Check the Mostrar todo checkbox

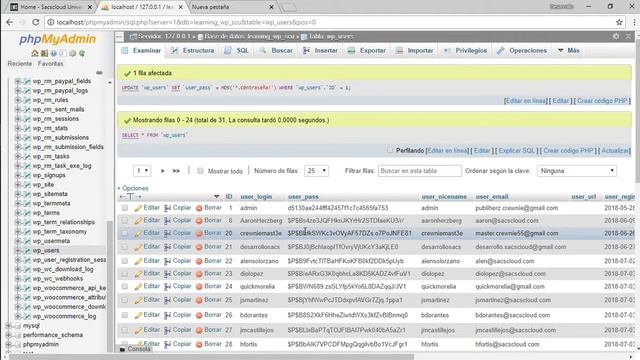pyautogui.click(x=200, y=171)
